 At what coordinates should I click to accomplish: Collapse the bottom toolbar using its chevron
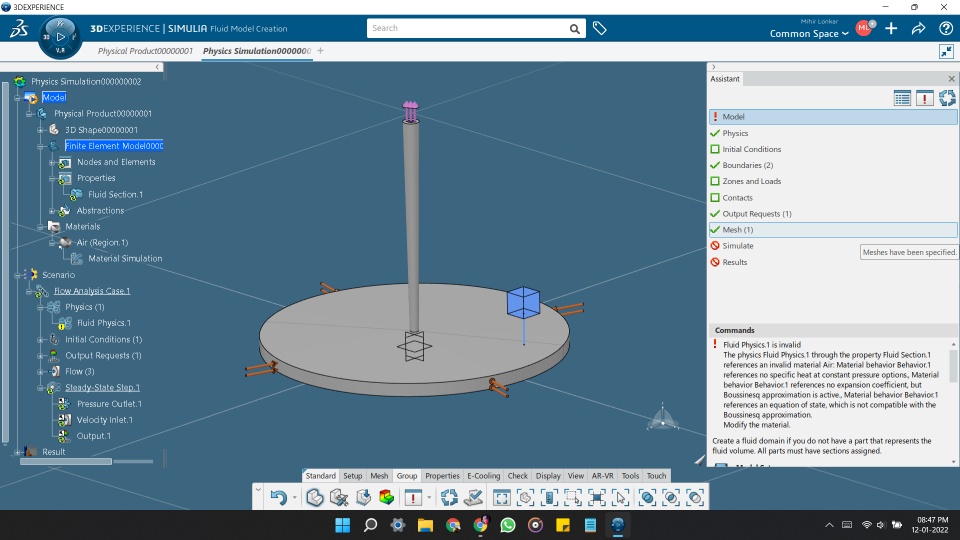[258, 489]
